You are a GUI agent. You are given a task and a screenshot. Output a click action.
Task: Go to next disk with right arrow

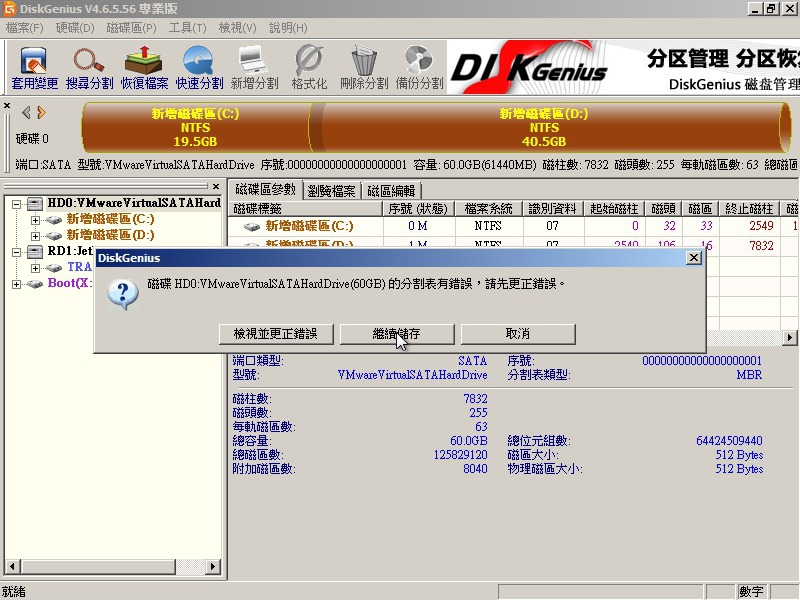pos(42,113)
